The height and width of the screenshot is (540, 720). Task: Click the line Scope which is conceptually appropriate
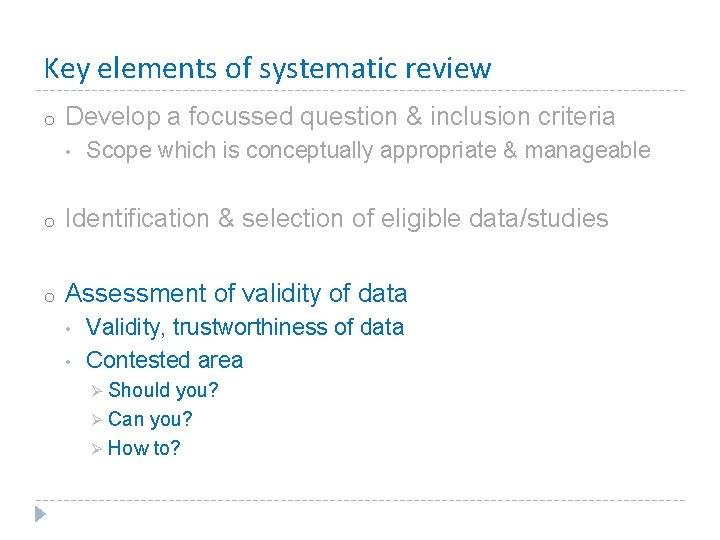click(x=368, y=151)
